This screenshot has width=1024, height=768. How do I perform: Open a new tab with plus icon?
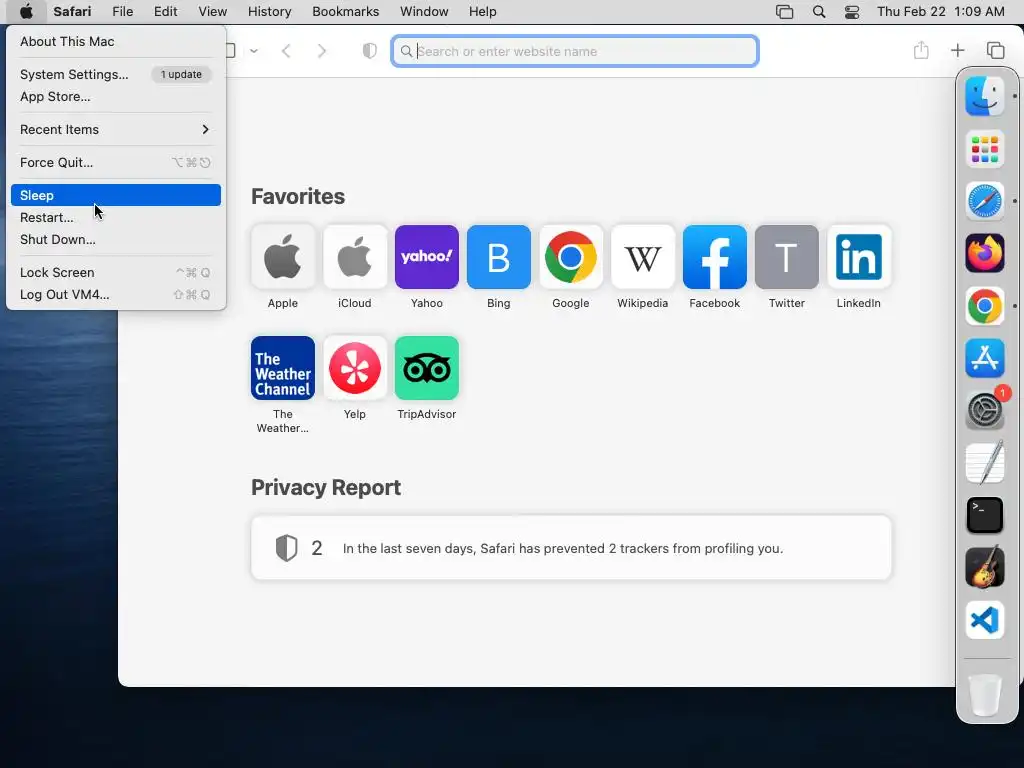coord(957,50)
